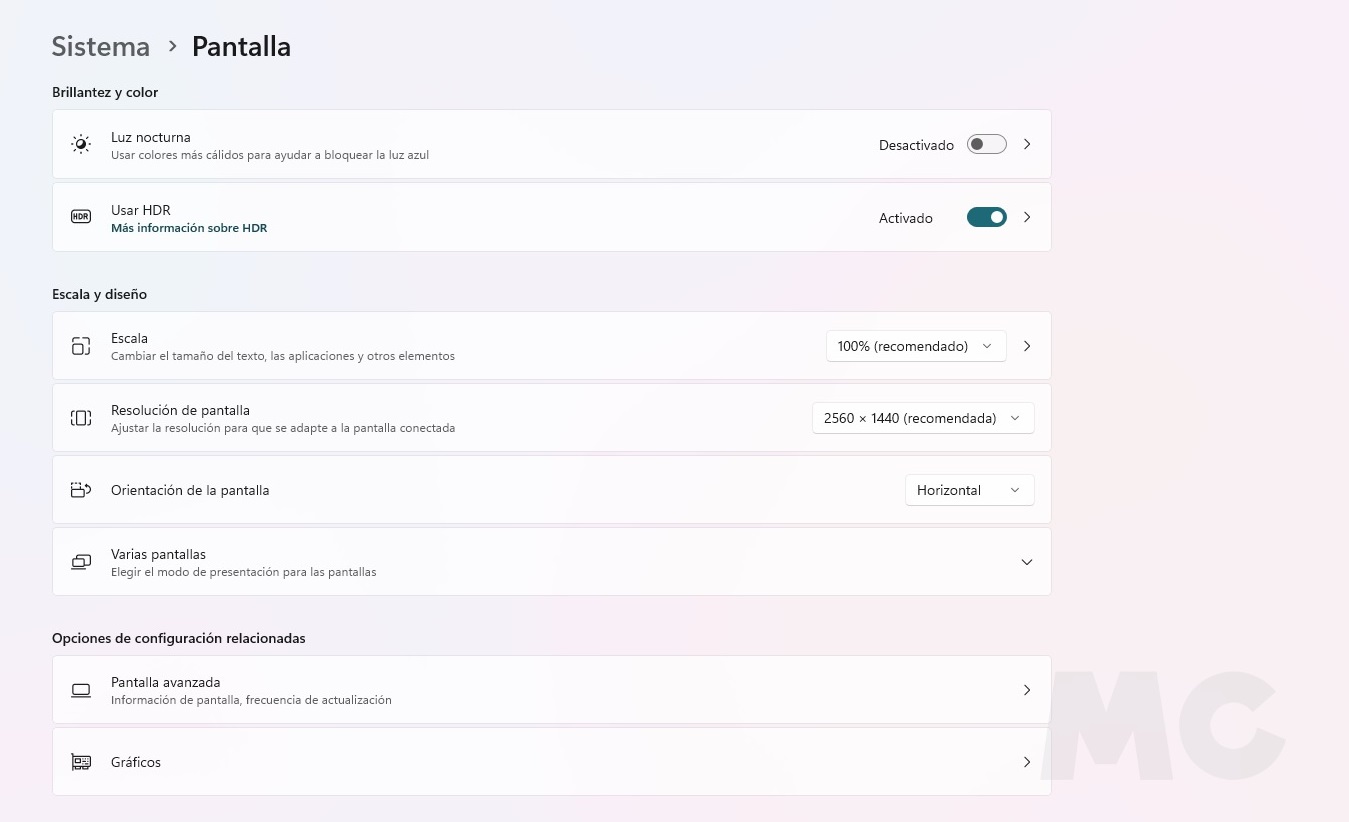Open Más información sobre HDR link
Viewport: 1349px width, 822px height.
coord(189,228)
